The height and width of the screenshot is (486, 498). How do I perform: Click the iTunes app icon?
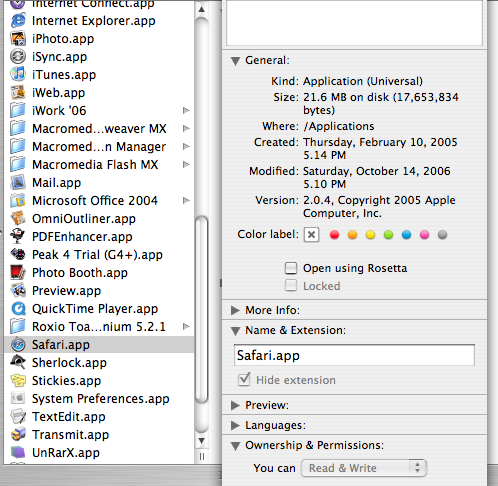[x=18, y=75]
